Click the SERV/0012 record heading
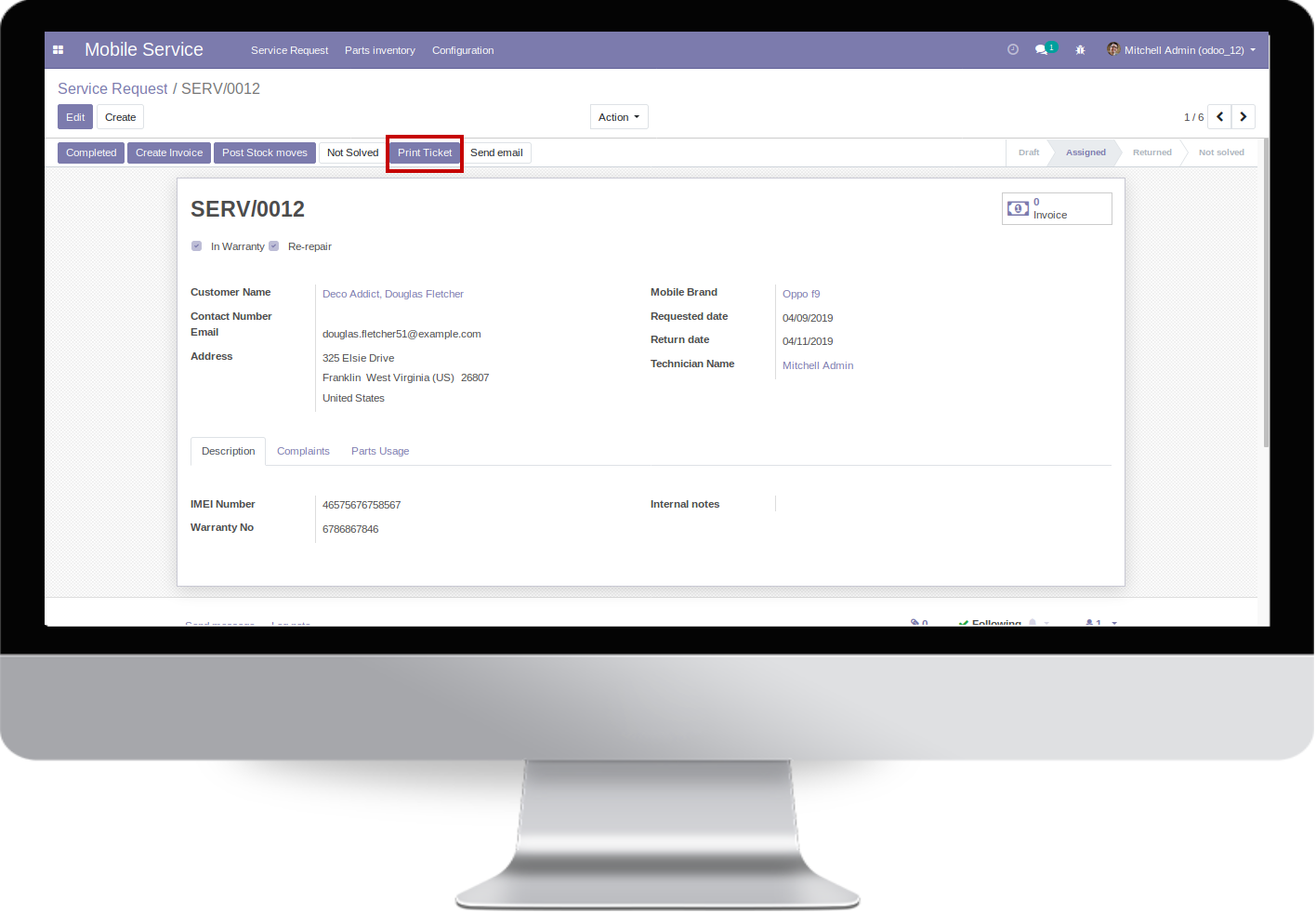Image resolution: width=1316 pixels, height=913 pixels. (247, 209)
